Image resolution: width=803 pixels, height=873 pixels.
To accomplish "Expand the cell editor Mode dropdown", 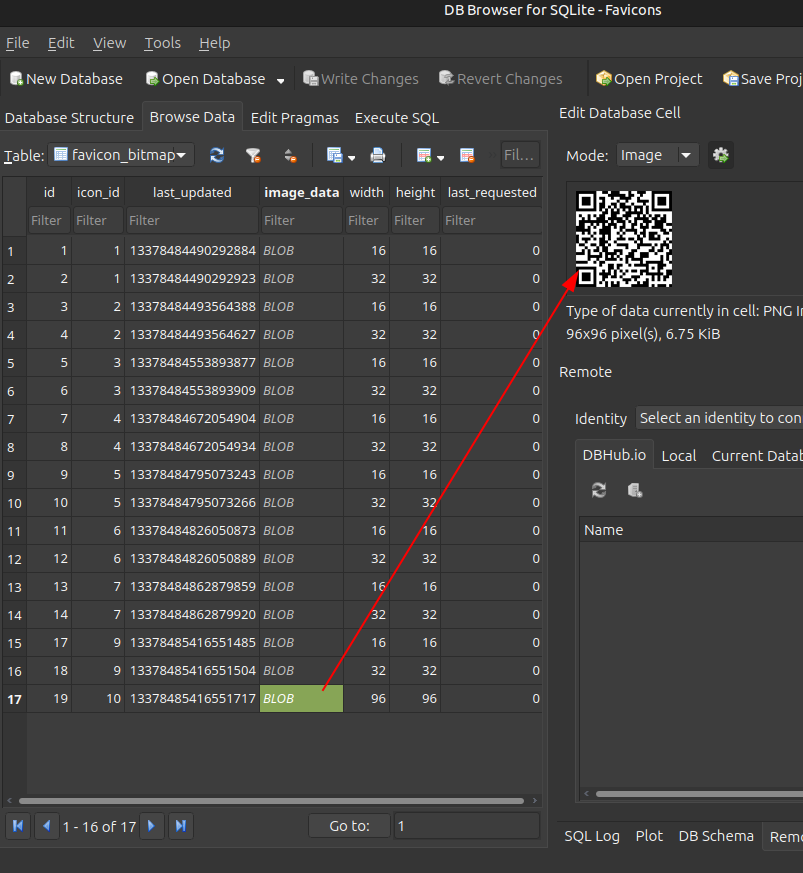I will coord(656,155).
